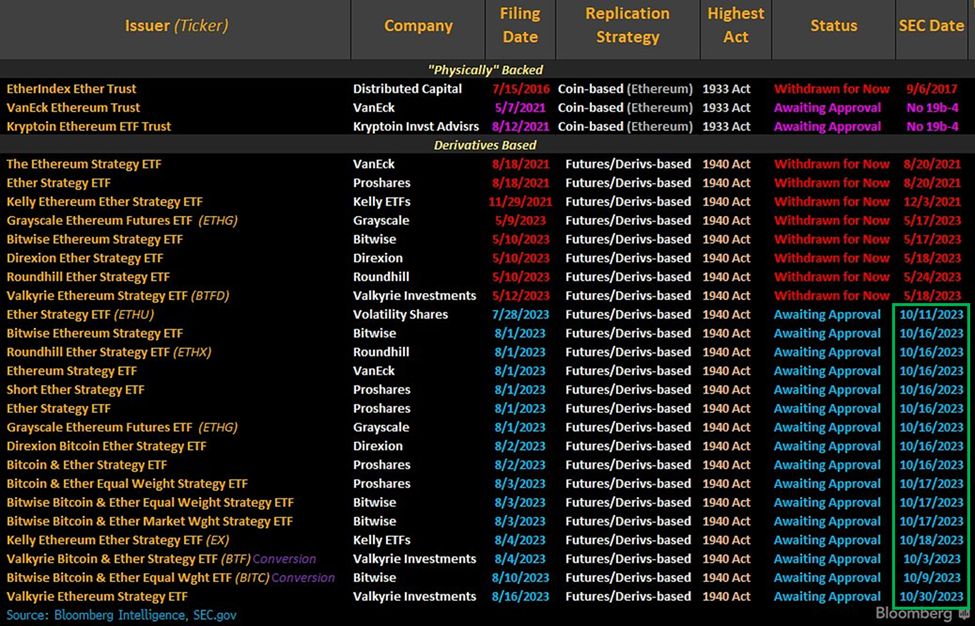Select Awaiting Approval in Valkyrie Ethereum Strategy ETF last row
The width and height of the screenshot is (975, 626).
click(x=827, y=596)
